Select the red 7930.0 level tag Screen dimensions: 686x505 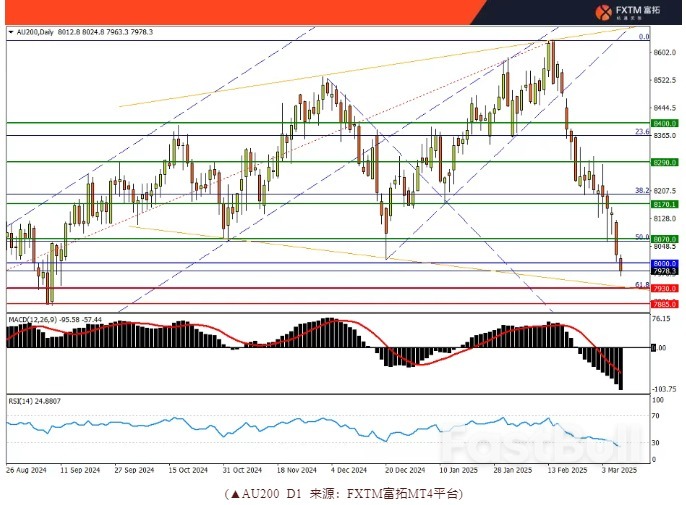(x=638, y=288)
